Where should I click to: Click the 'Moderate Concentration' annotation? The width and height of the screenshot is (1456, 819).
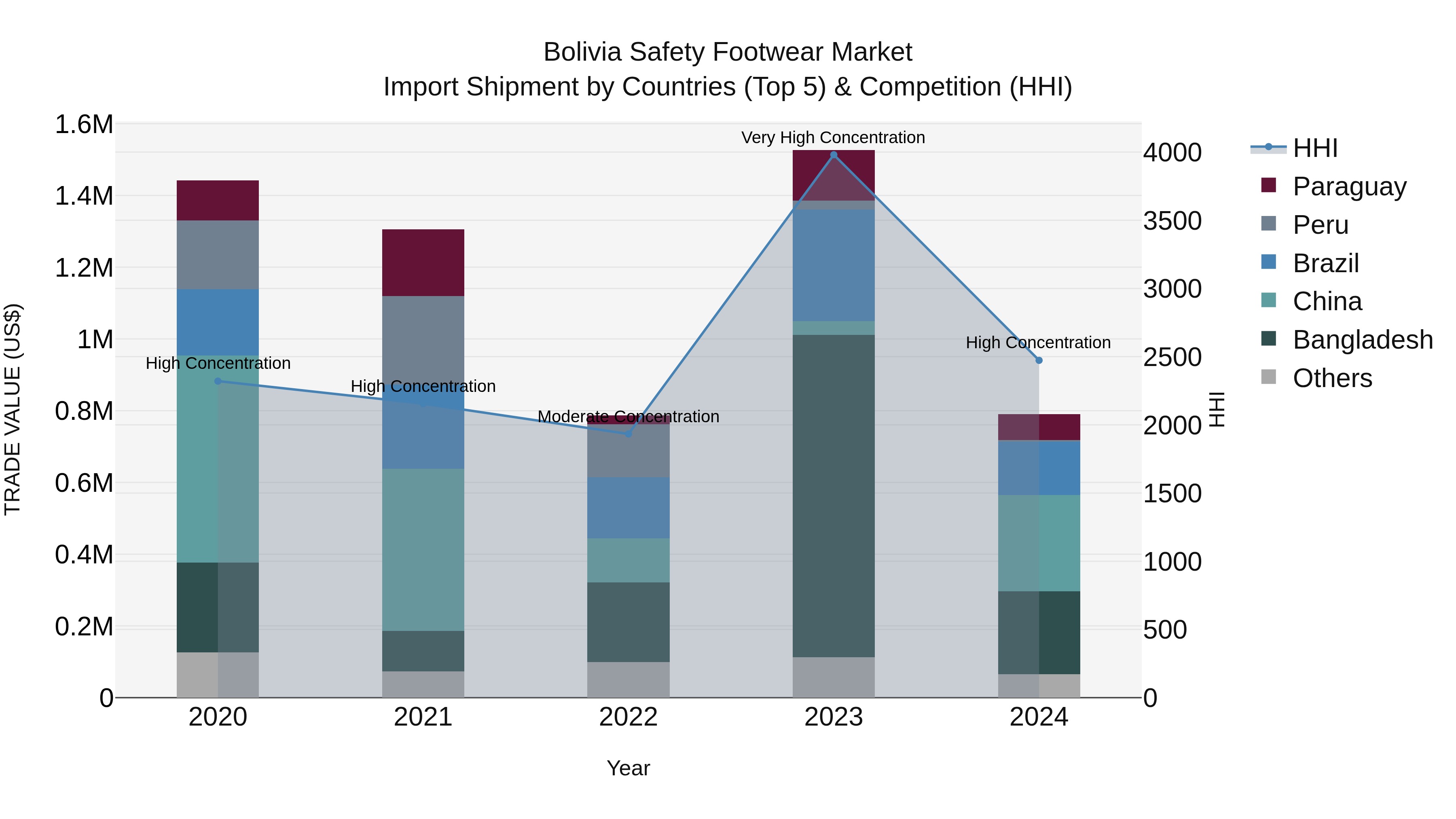coord(629,417)
